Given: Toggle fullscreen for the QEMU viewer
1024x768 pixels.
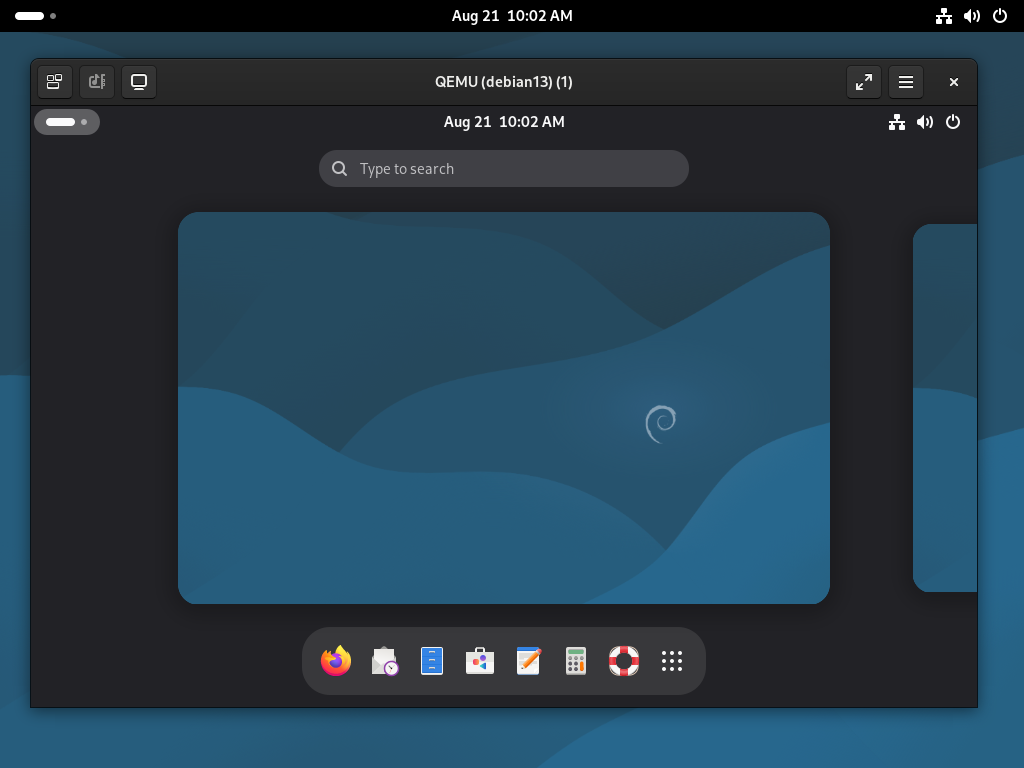Looking at the screenshot, I should click(x=864, y=82).
